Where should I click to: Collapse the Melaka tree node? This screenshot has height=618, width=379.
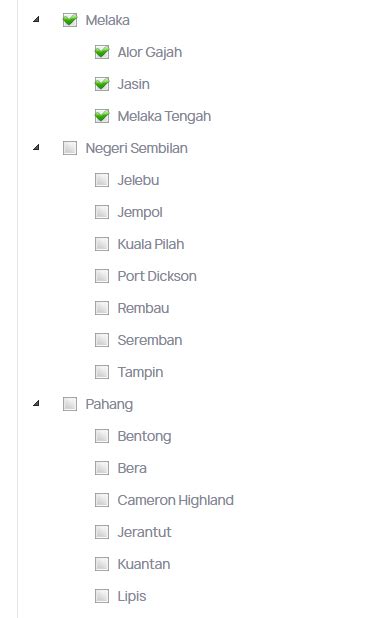(36, 19)
